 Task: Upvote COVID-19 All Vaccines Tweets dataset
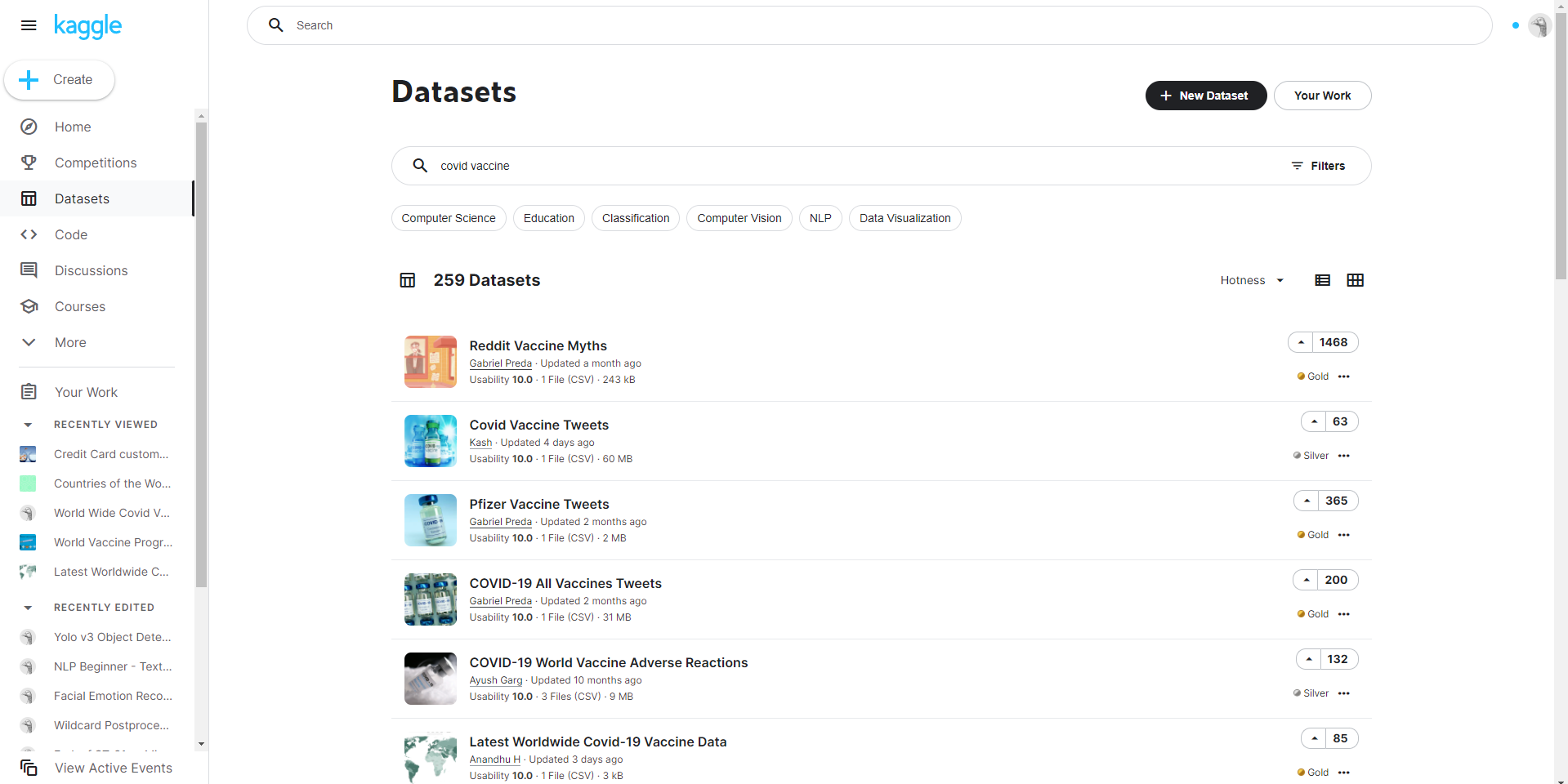click(1306, 580)
